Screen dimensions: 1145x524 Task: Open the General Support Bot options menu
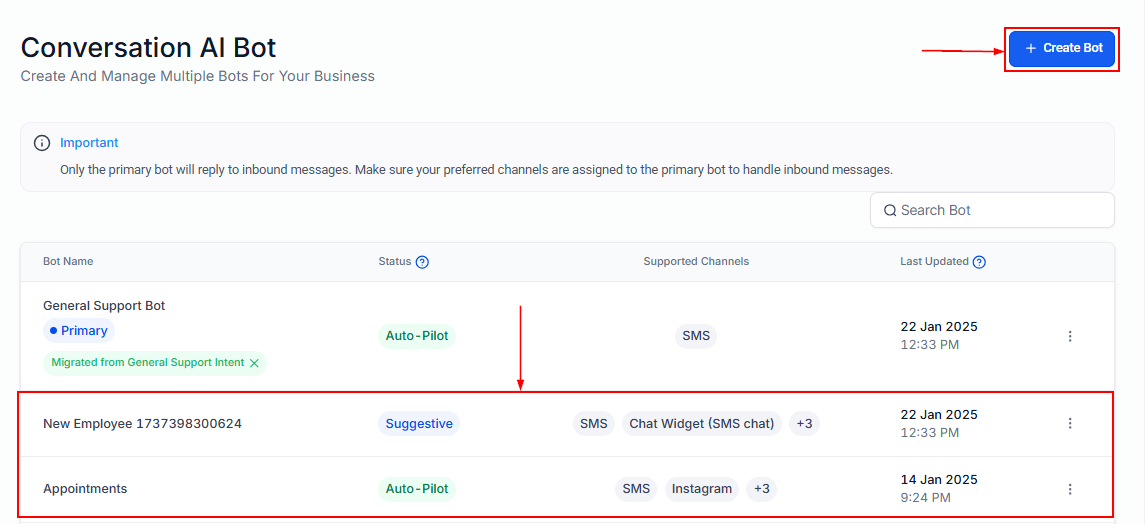pyautogui.click(x=1070, y=336)
